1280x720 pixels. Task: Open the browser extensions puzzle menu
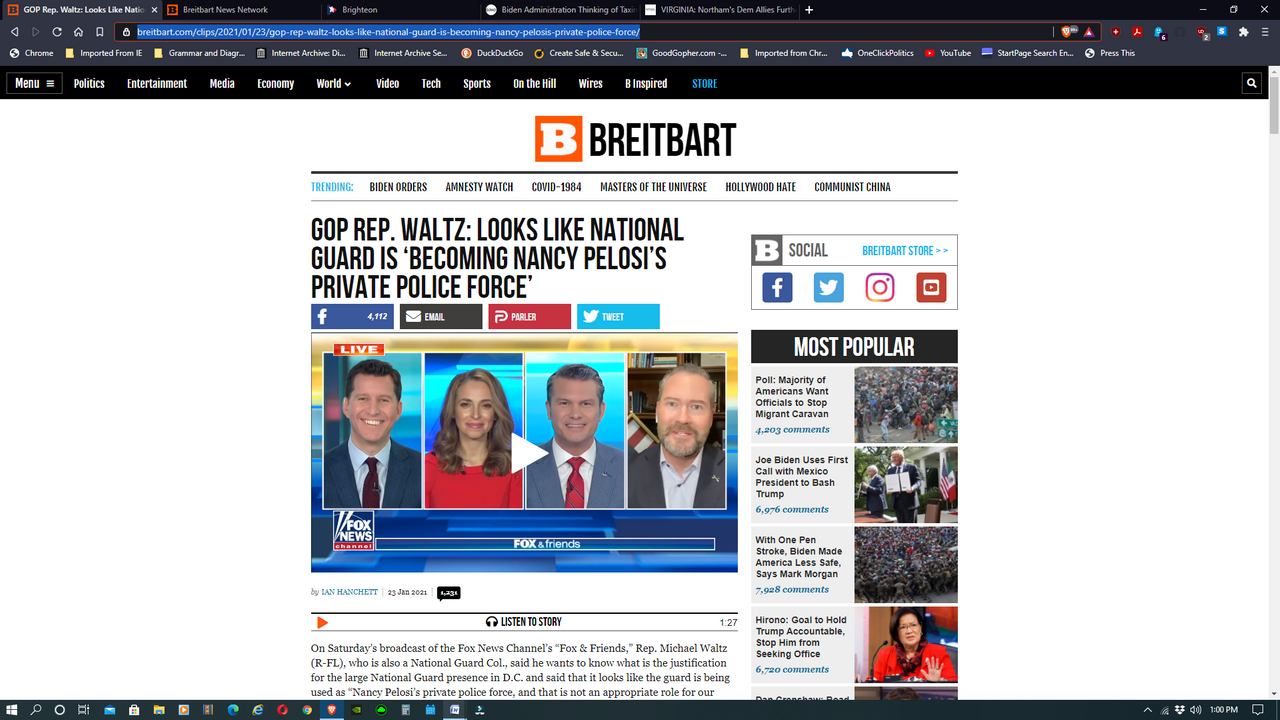[1243, 32]
